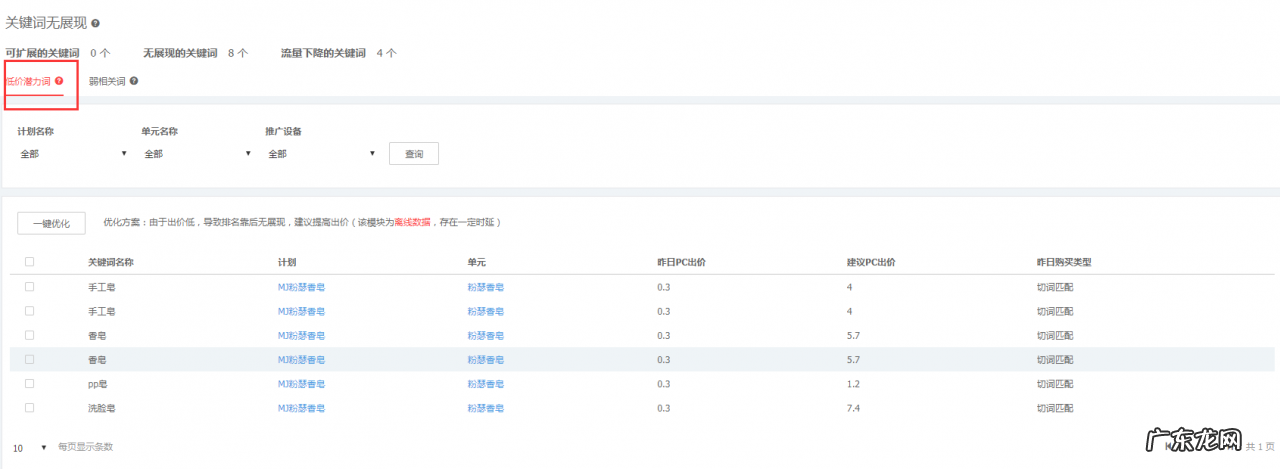
Task: Select the 洗脸皂 keyword checkbox
Action: 29,407
